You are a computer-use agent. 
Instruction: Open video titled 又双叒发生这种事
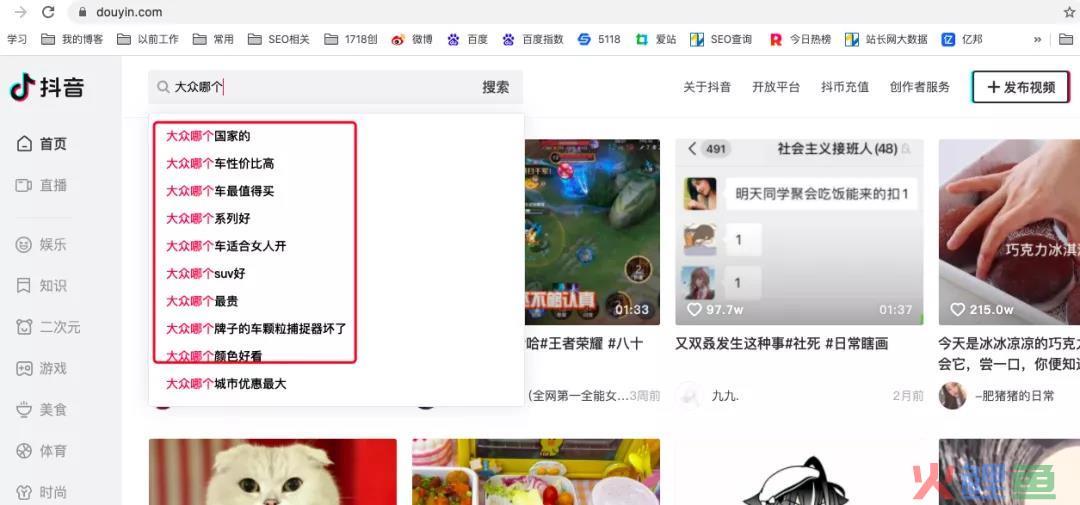pyautogui.click(x=782, y=343)
